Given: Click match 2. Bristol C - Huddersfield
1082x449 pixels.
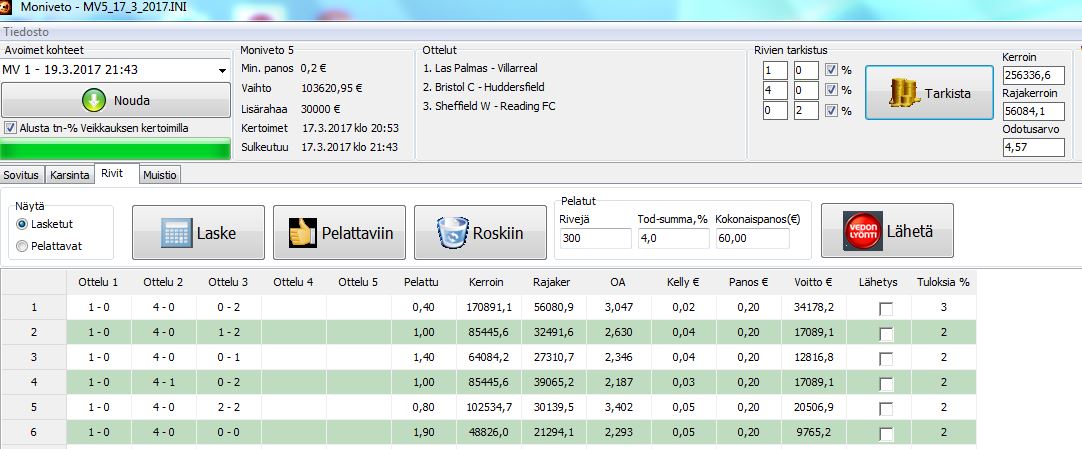Looking at the screenshot, I should (x=484, y=87).
